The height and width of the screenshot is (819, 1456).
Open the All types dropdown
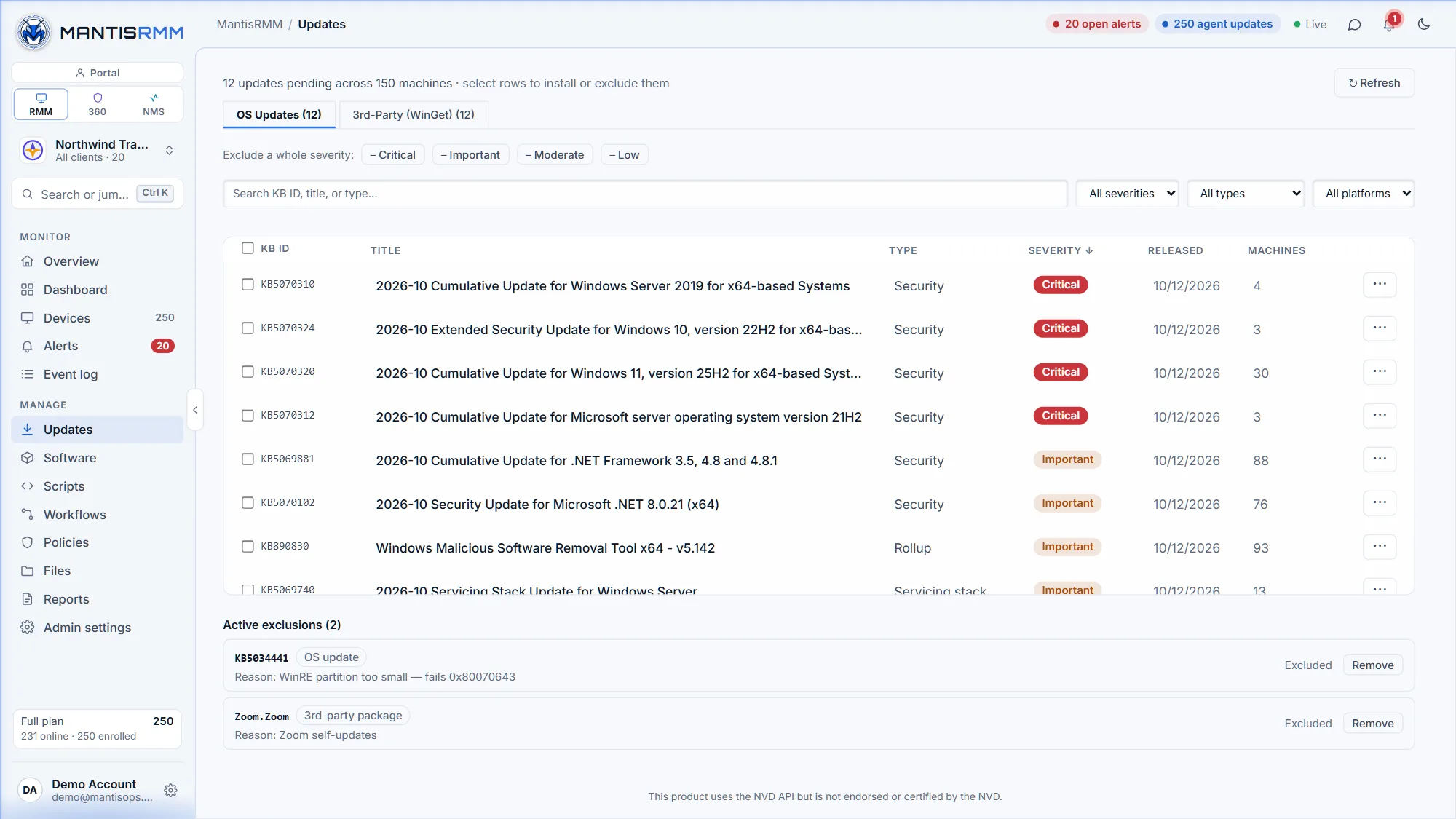pyautogui.click(x=1246, y=194)
